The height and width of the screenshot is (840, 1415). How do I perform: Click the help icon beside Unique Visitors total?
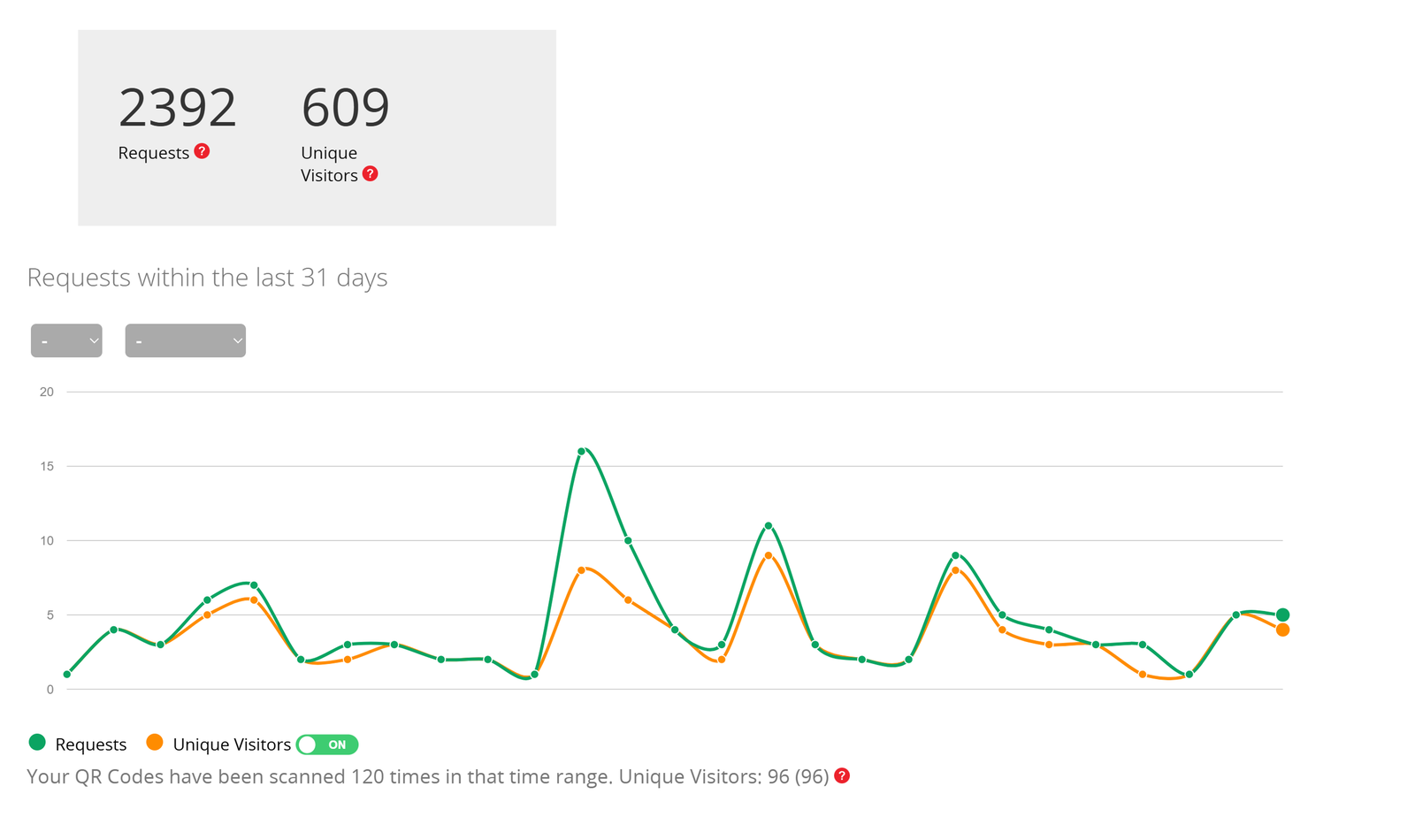[x=371, y=174]
